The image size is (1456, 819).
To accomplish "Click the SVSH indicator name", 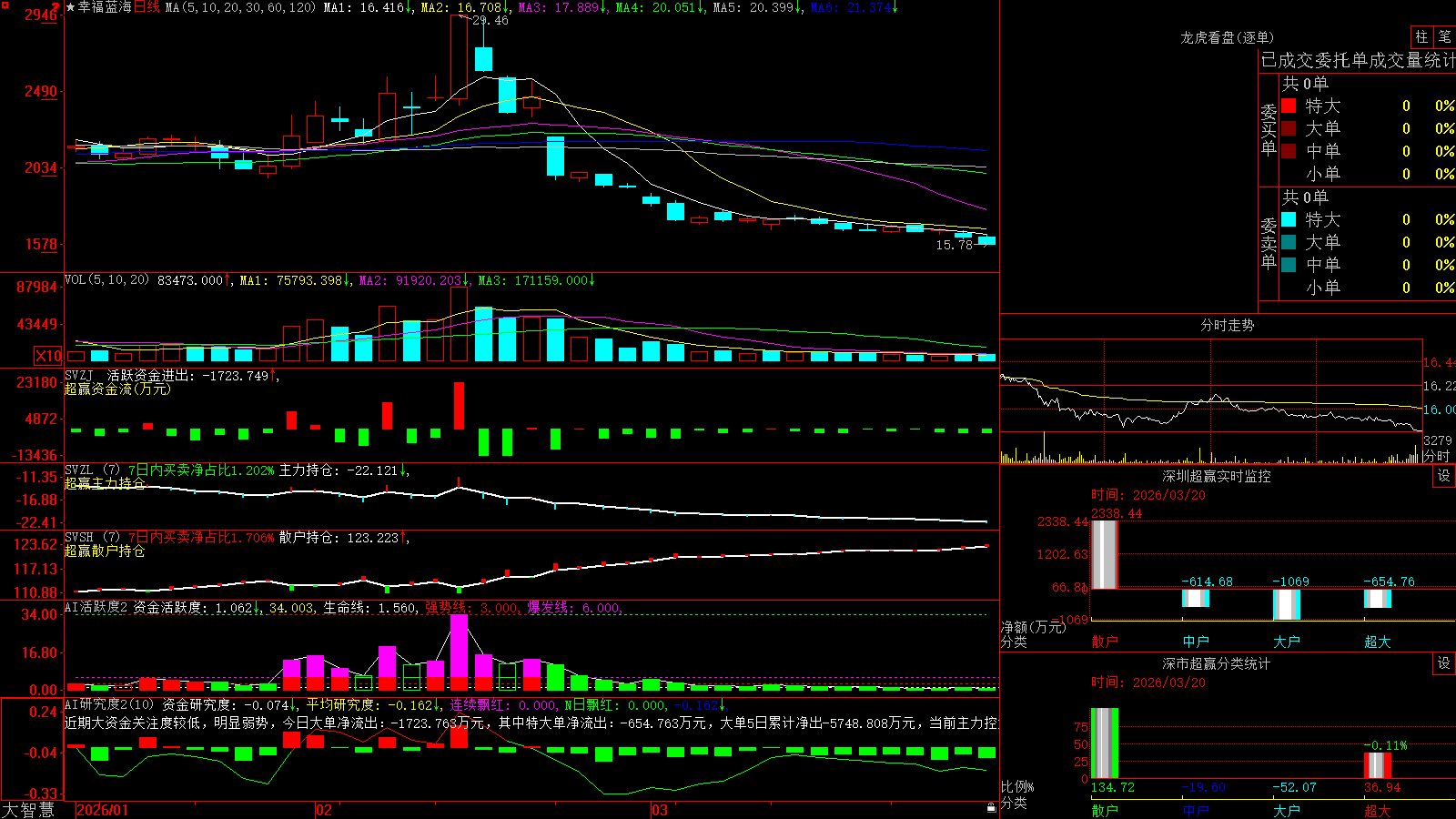I will 79,537.
